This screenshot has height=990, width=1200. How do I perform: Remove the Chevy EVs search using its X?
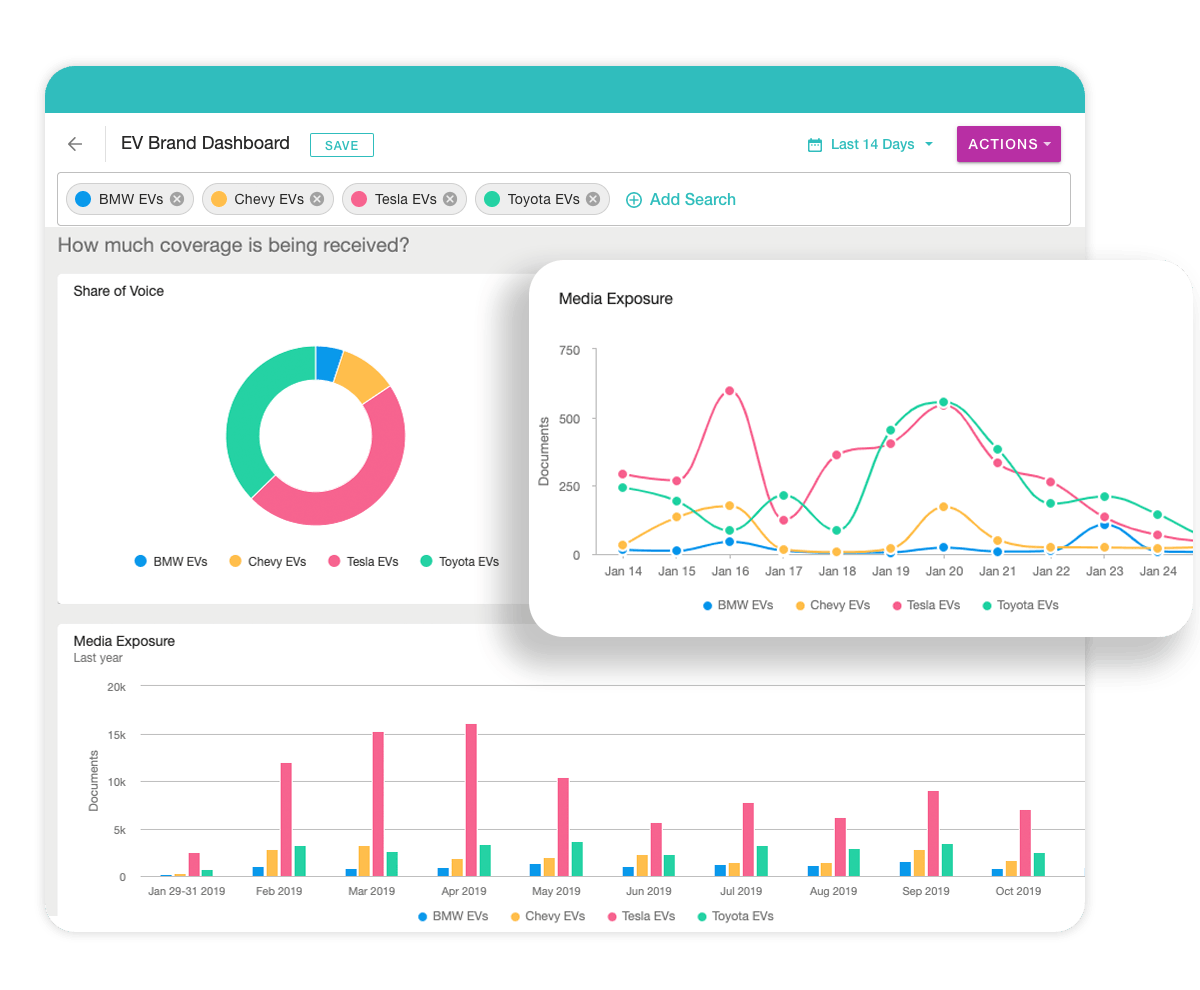318,198
